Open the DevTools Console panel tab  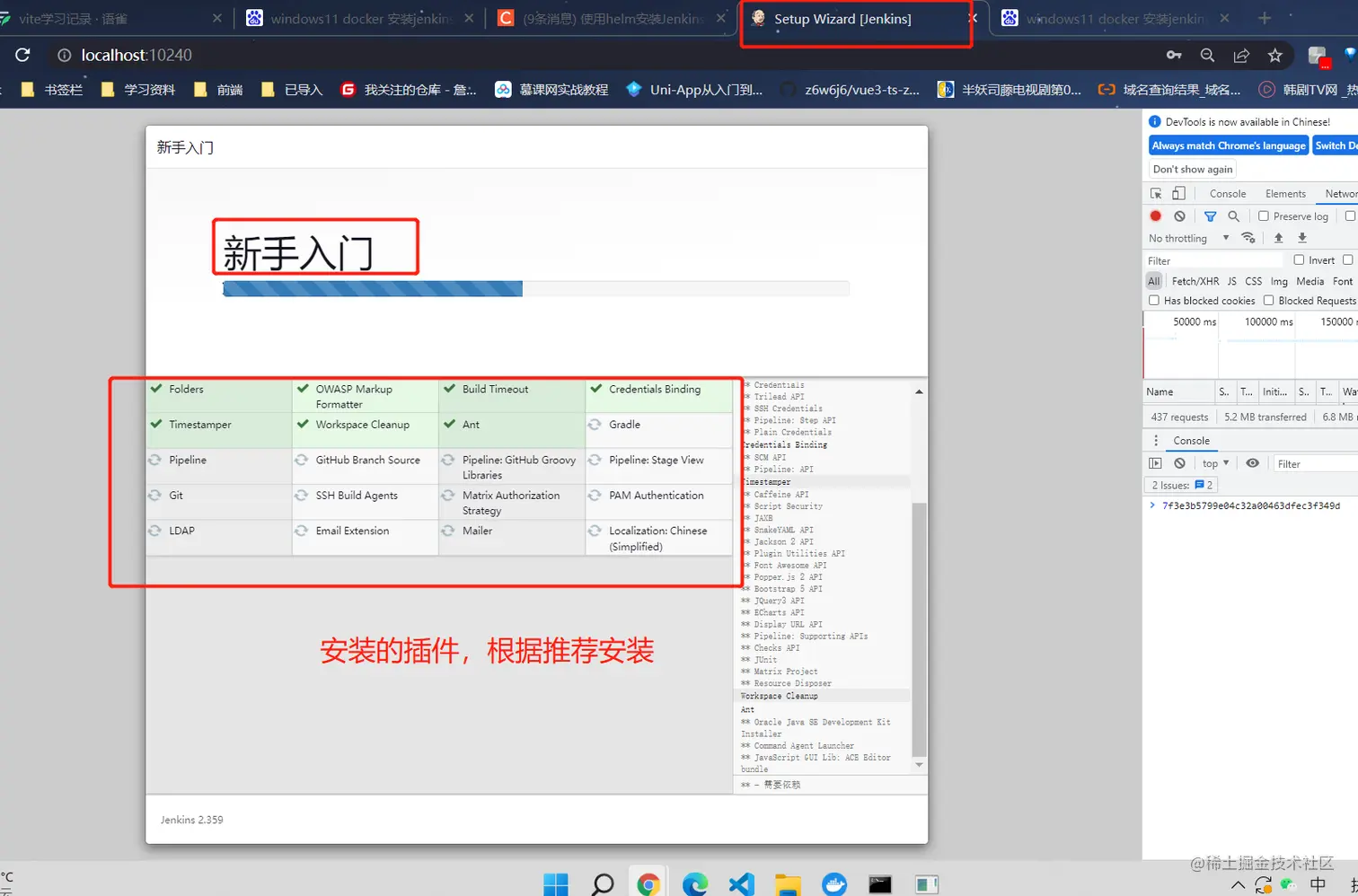coord(1228,193)
